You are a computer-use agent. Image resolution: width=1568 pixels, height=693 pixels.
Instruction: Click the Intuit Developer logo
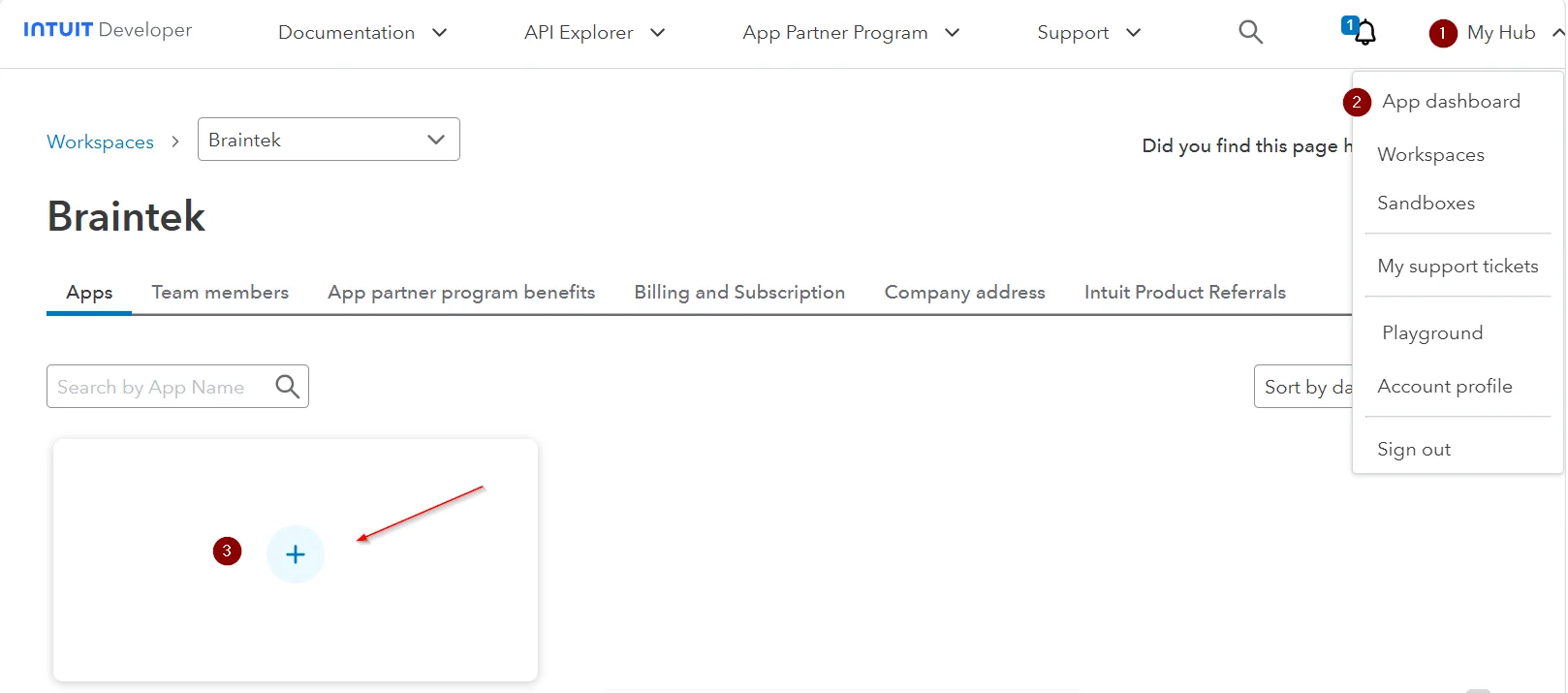tap(108, 30)
